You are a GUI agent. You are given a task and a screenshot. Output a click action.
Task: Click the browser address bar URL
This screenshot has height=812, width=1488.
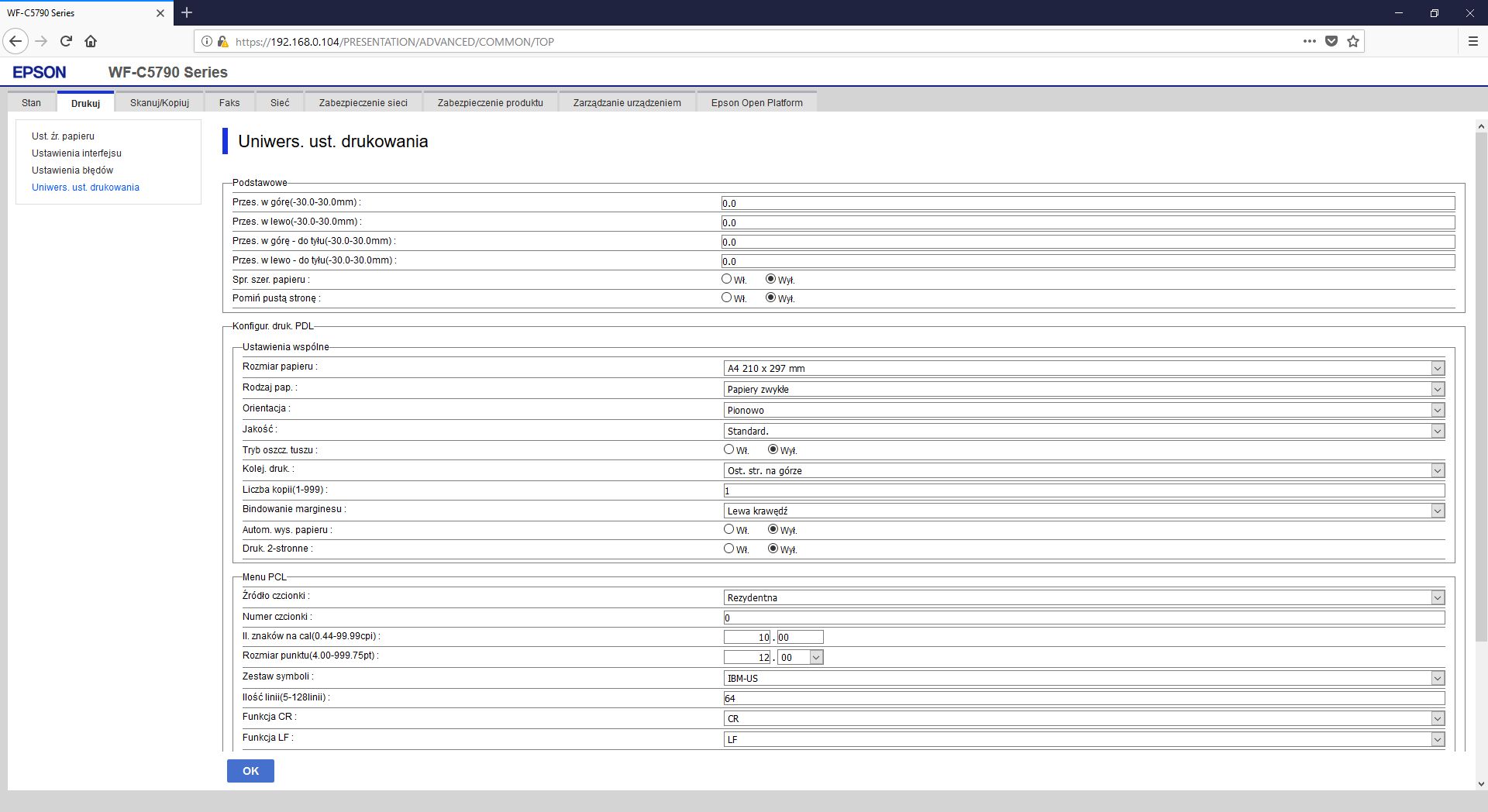point(394,42)
